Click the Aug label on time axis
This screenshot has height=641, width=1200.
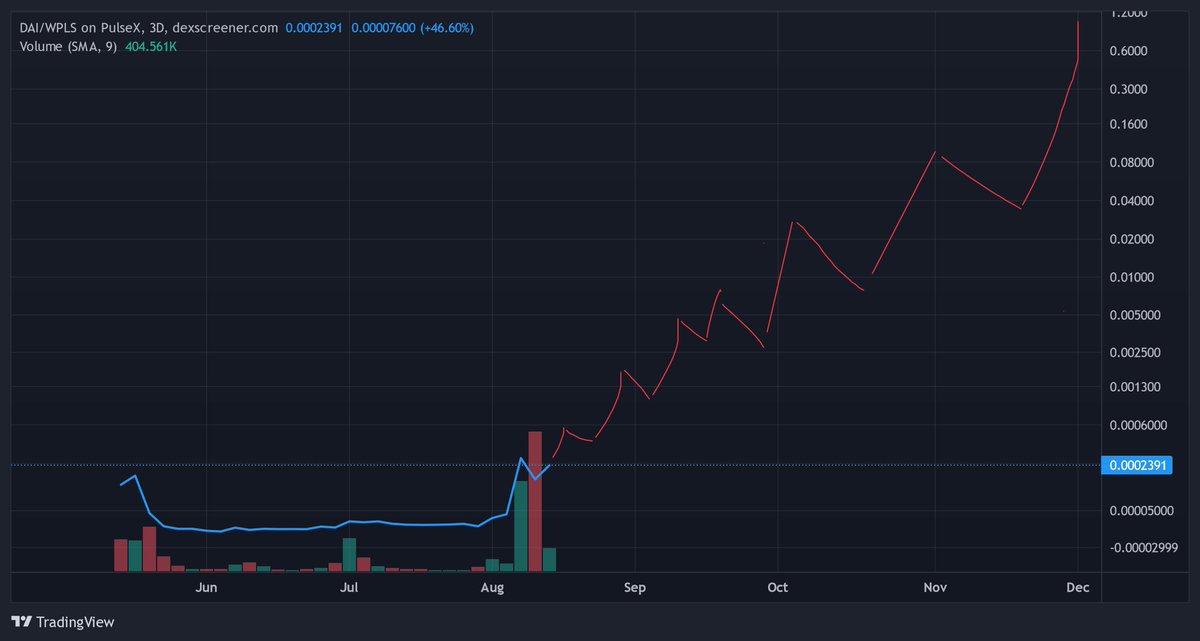(x=493, y=588)
